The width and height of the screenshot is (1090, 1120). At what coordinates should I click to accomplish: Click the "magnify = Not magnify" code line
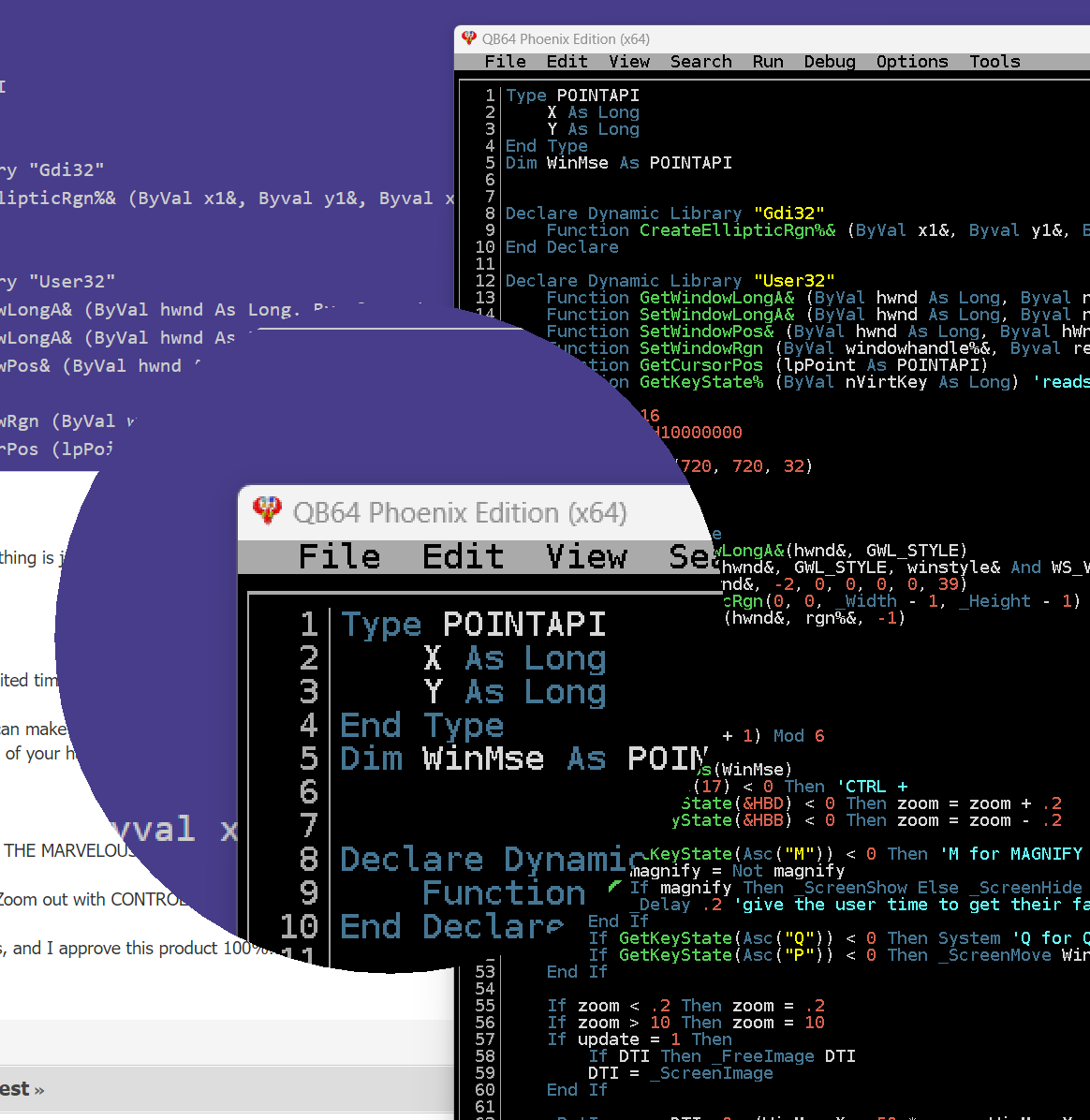click(x=737, y=871)
